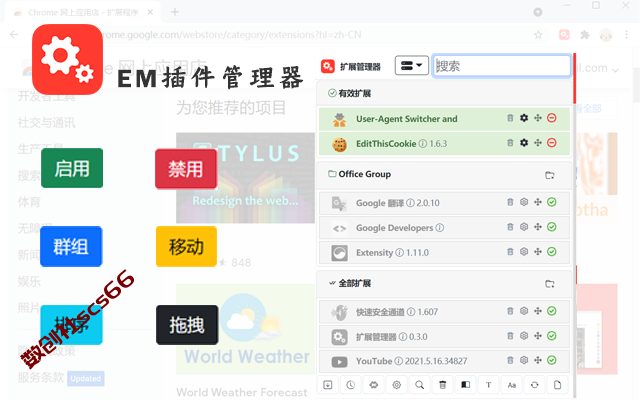Image resolution: width=640 pixels, height=400 pixels.
Task: Open options gear for User-Agent Switcher
Action: 524,118
